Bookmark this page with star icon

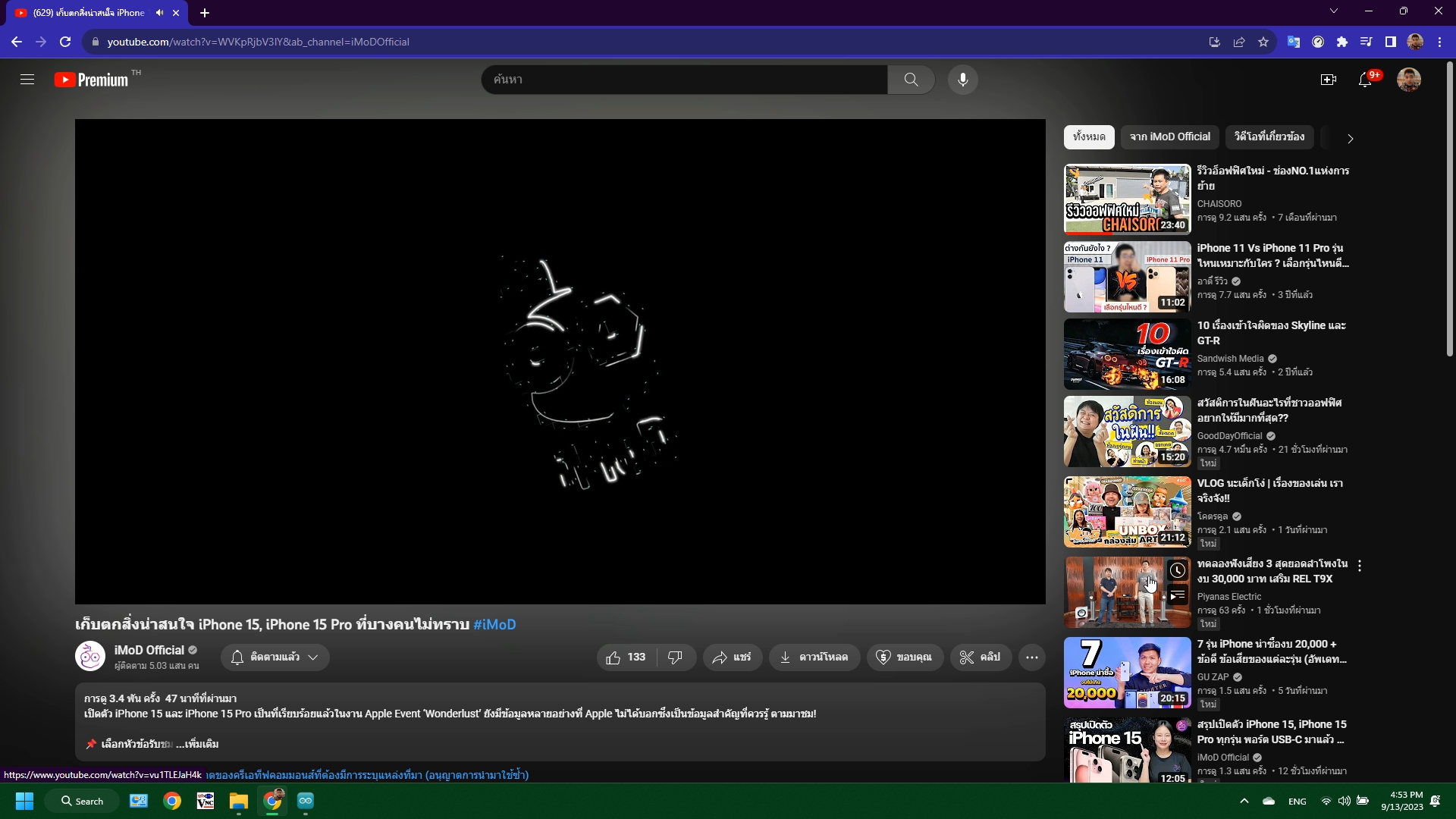coord(1263,42)
